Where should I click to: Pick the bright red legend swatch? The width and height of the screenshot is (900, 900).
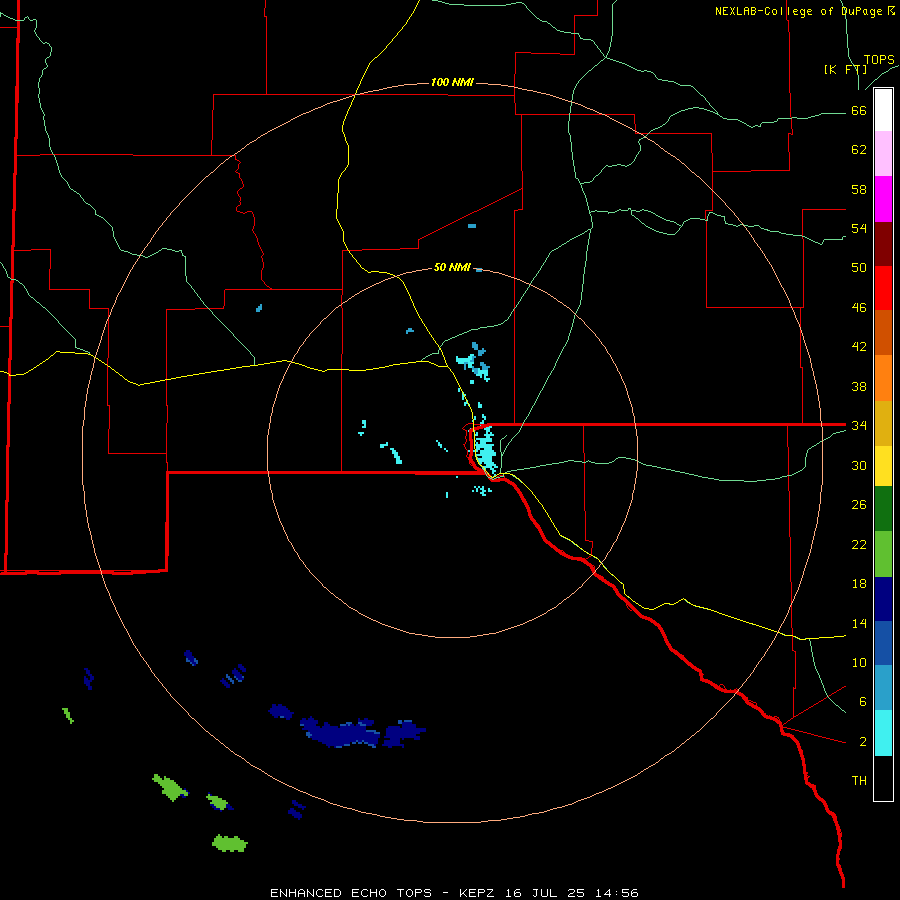[x=883, y=288]
